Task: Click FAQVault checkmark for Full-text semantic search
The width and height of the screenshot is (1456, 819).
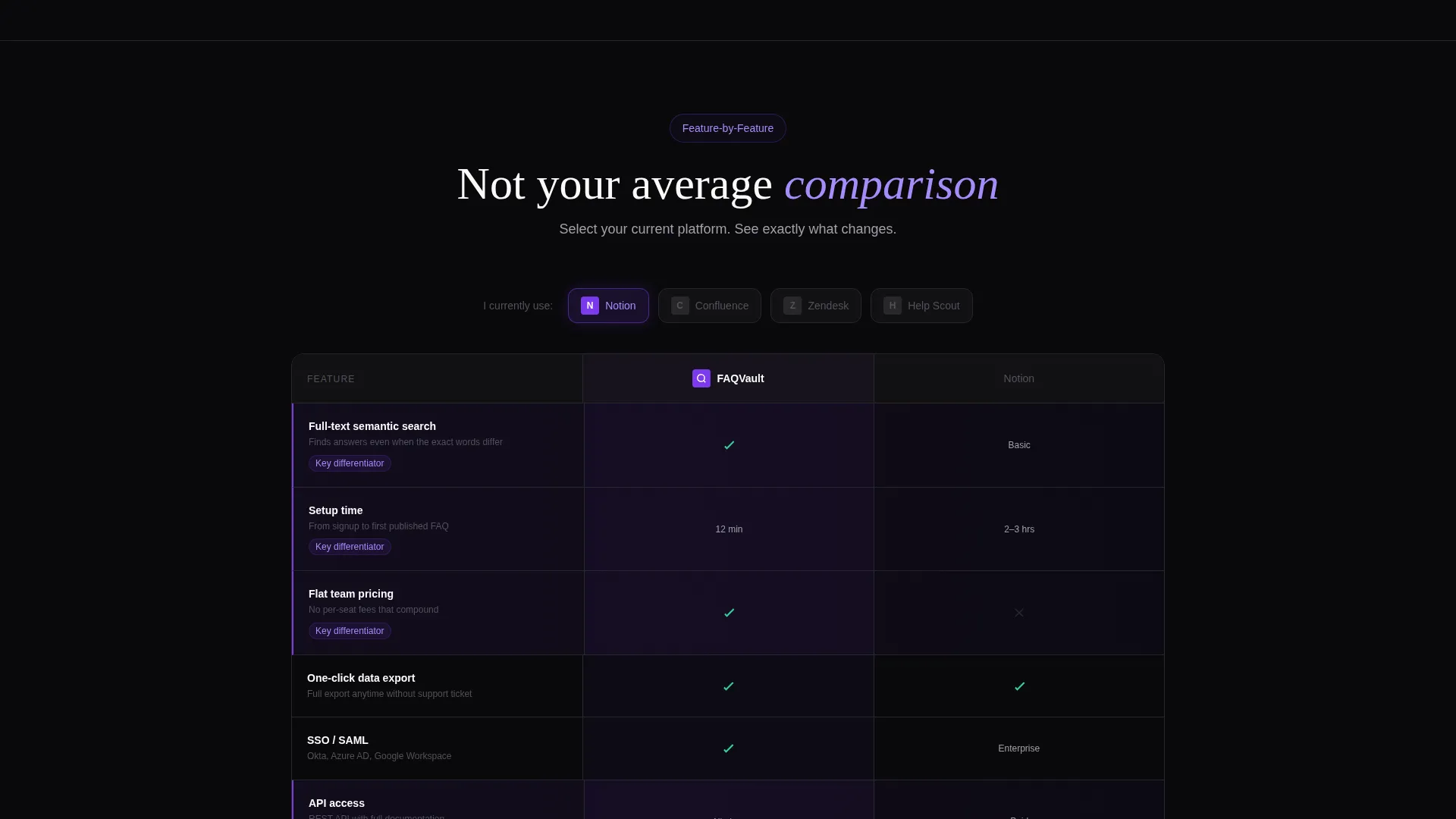Action: [x=729, y=445]
